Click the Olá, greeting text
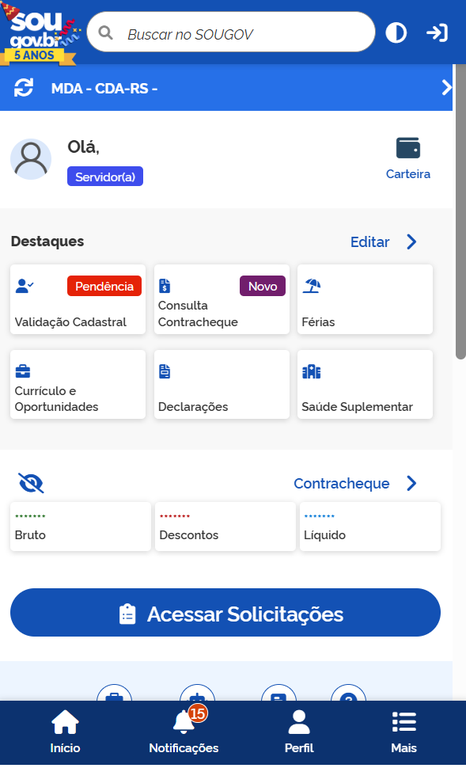Image resolution: width=466 pixels, height=768 pixels. point(83,147)
